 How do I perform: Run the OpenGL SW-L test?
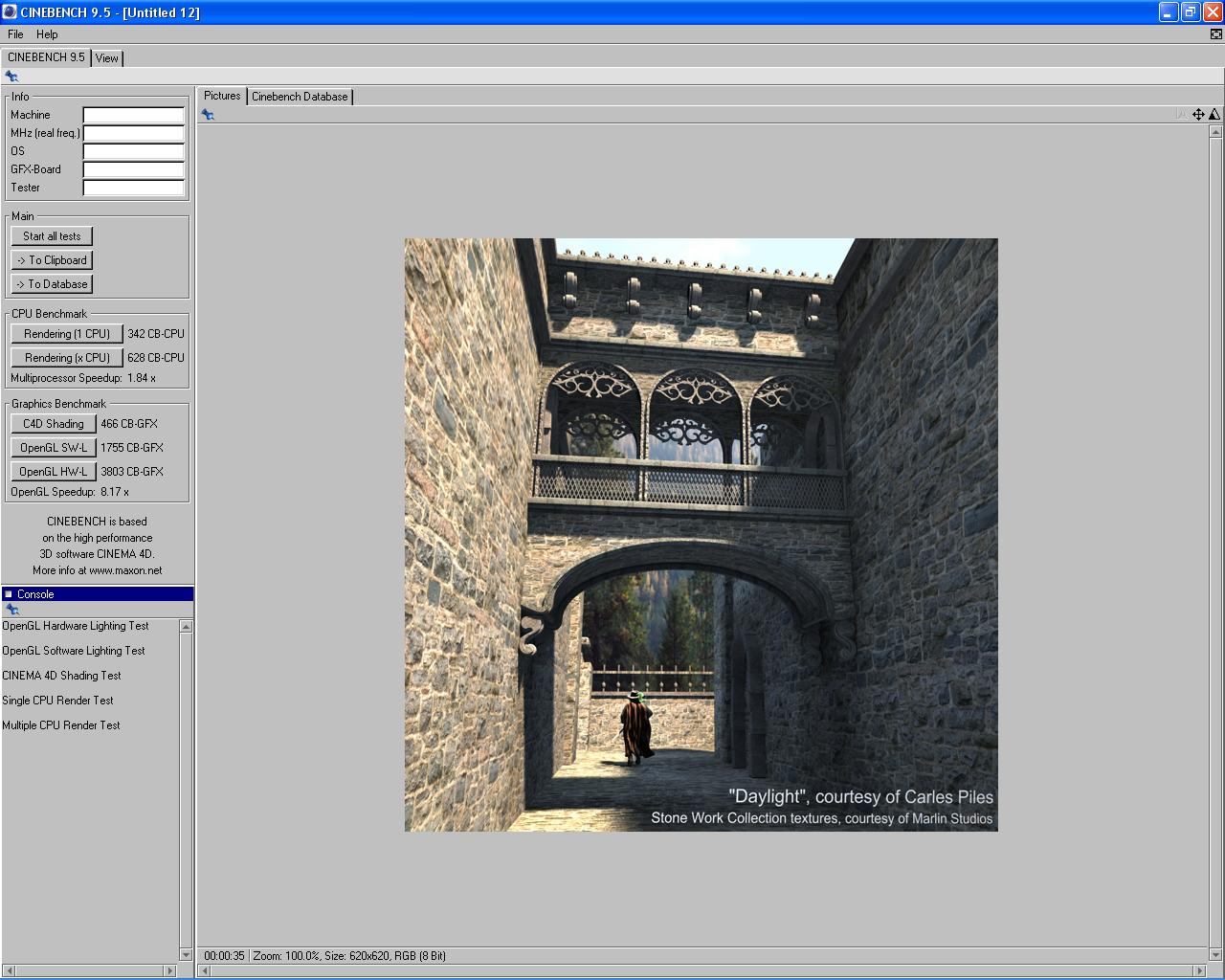pyautogui.click(x=54, y=448)
